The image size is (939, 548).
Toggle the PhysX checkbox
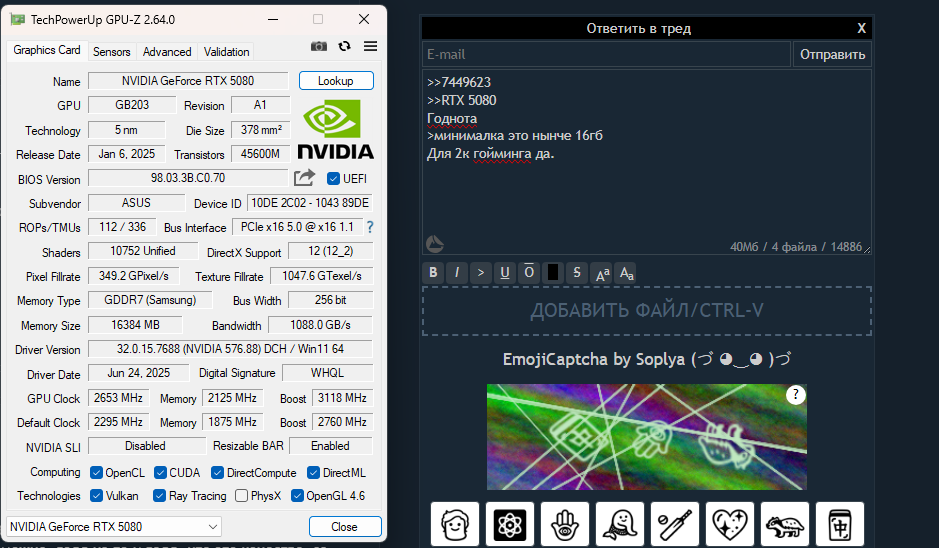point(241,495)
